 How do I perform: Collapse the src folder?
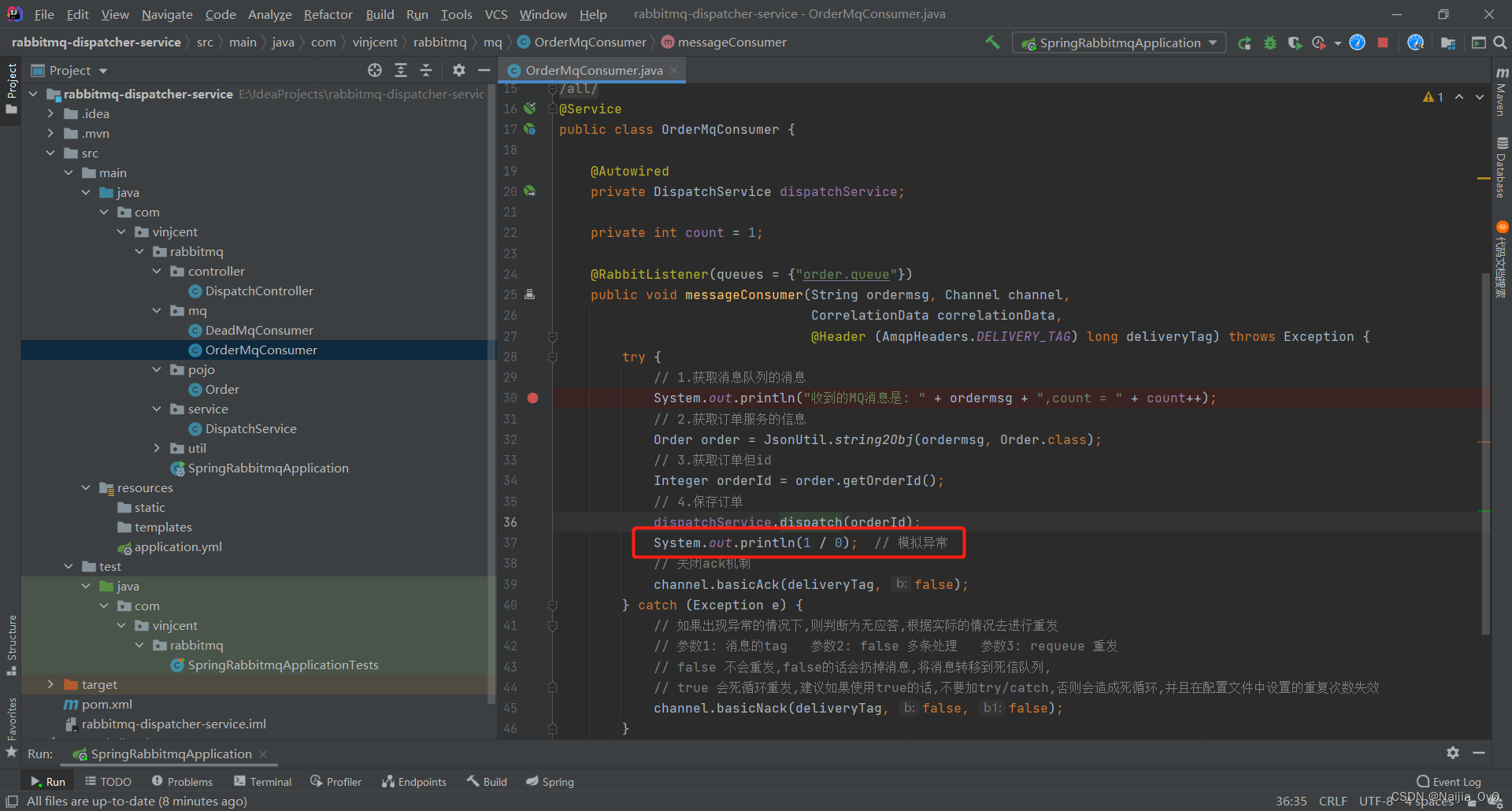point(50,153)
